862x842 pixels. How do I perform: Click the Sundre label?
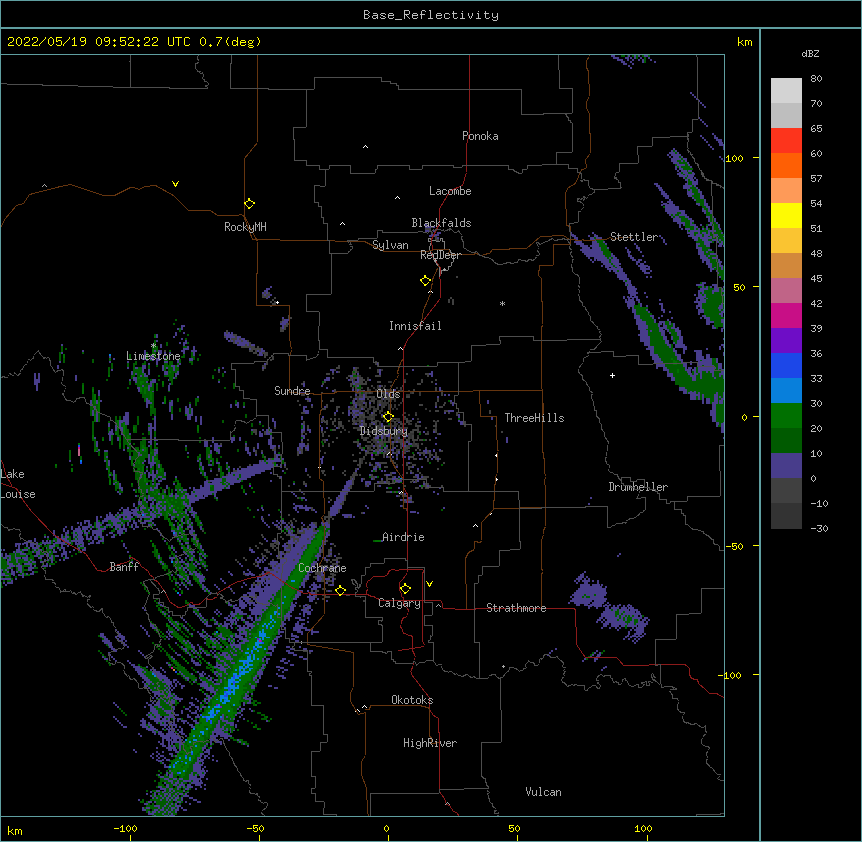pyautogui.click(x=292, y=391)
